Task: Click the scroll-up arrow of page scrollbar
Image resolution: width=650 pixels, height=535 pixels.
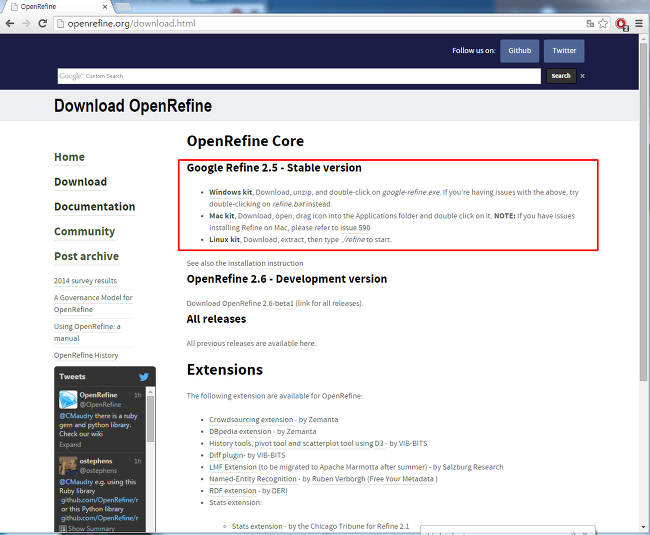Action: pos(643,39)
